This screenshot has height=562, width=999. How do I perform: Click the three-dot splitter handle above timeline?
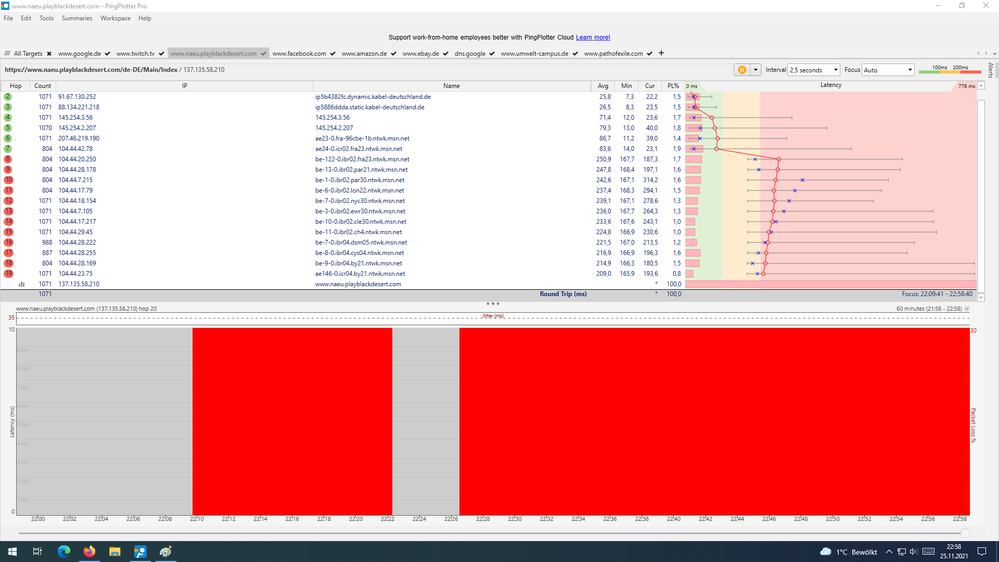coord(492,303)
